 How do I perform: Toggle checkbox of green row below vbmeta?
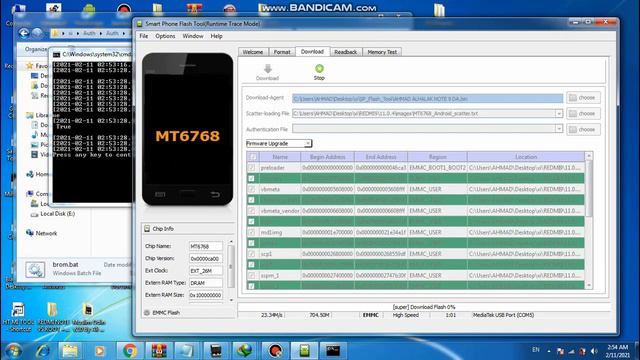click(251, 200)
